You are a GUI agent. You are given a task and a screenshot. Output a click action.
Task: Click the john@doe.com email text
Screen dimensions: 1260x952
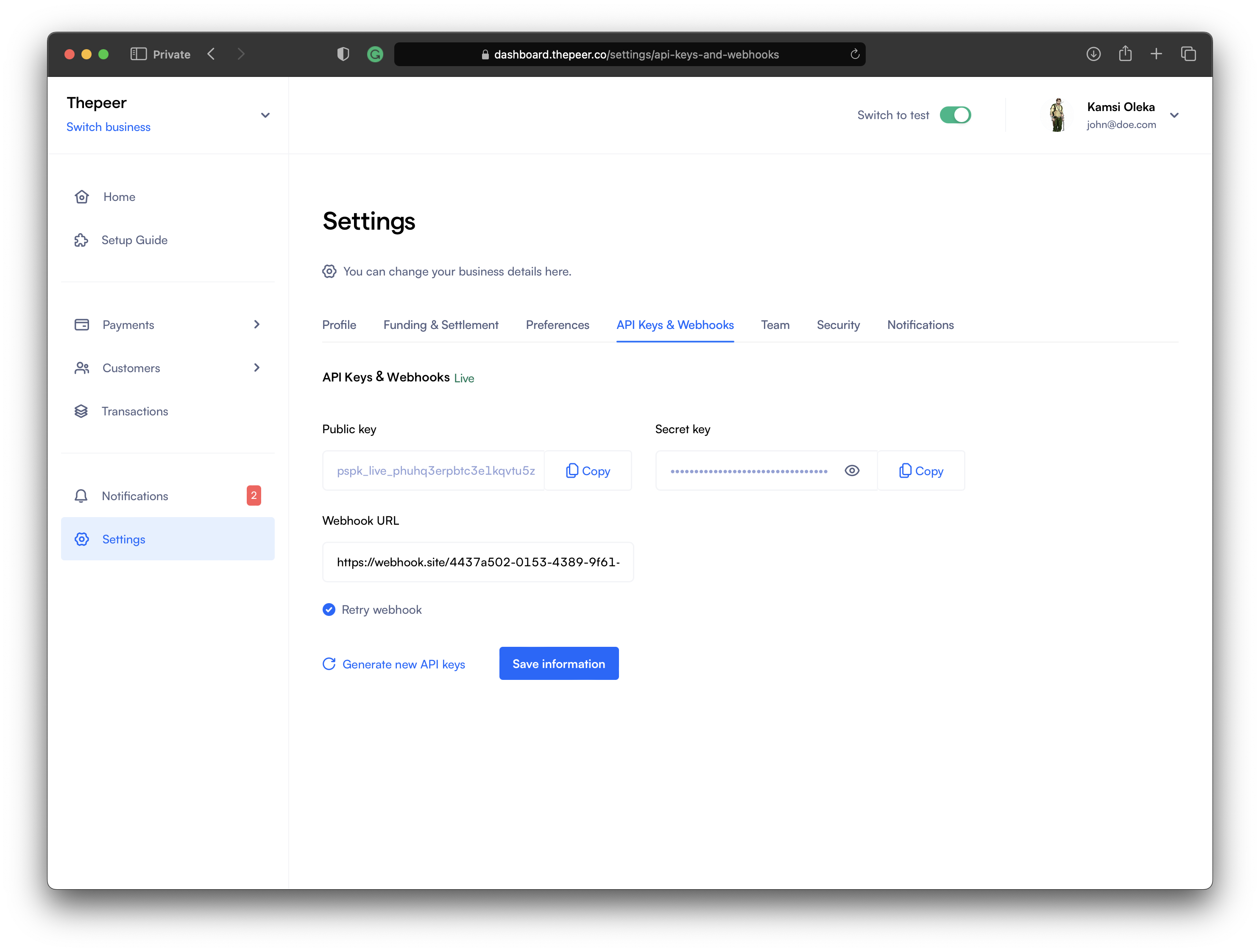[x=1121, y=125]
